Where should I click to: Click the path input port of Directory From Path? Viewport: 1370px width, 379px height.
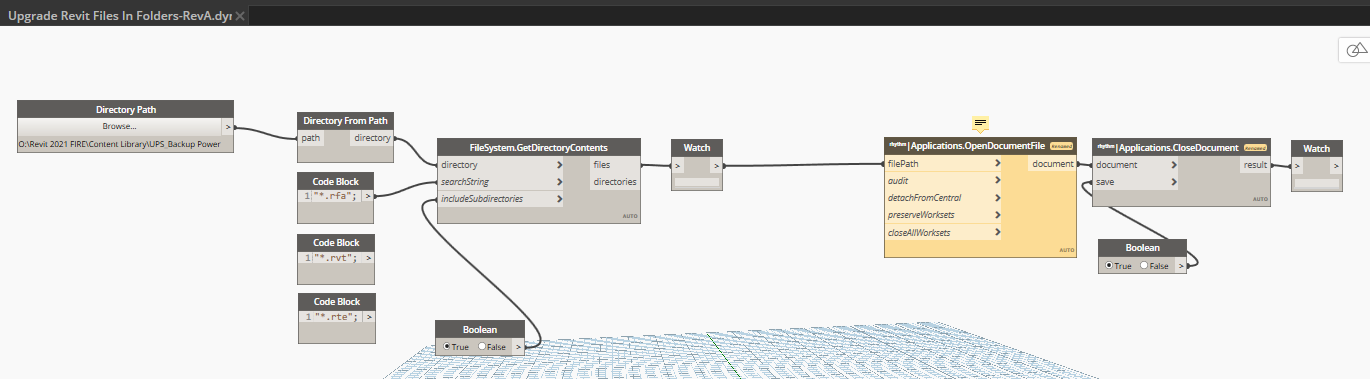[x=311, y=138]
